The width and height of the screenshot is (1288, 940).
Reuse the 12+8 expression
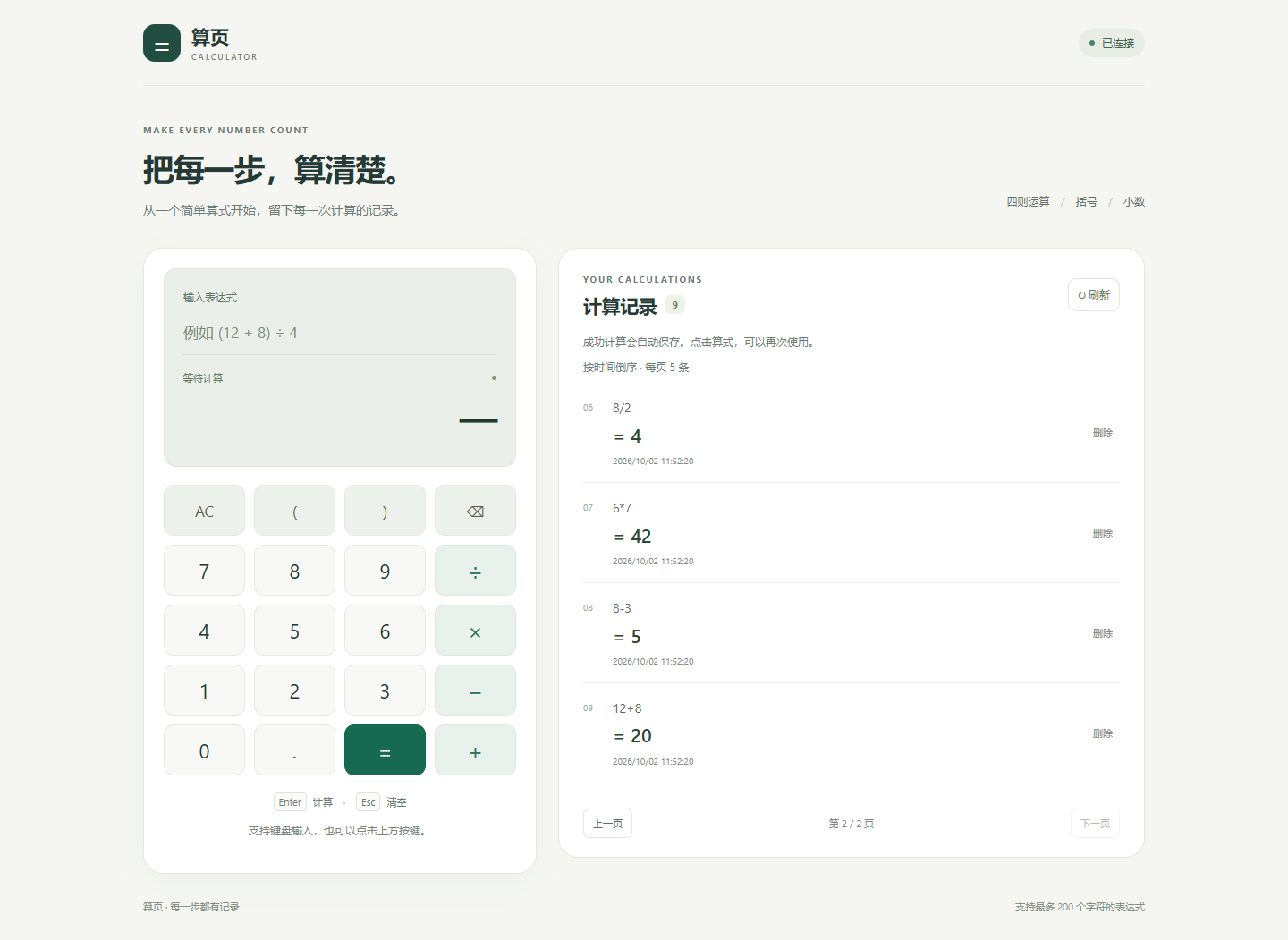tap(627, 708)
